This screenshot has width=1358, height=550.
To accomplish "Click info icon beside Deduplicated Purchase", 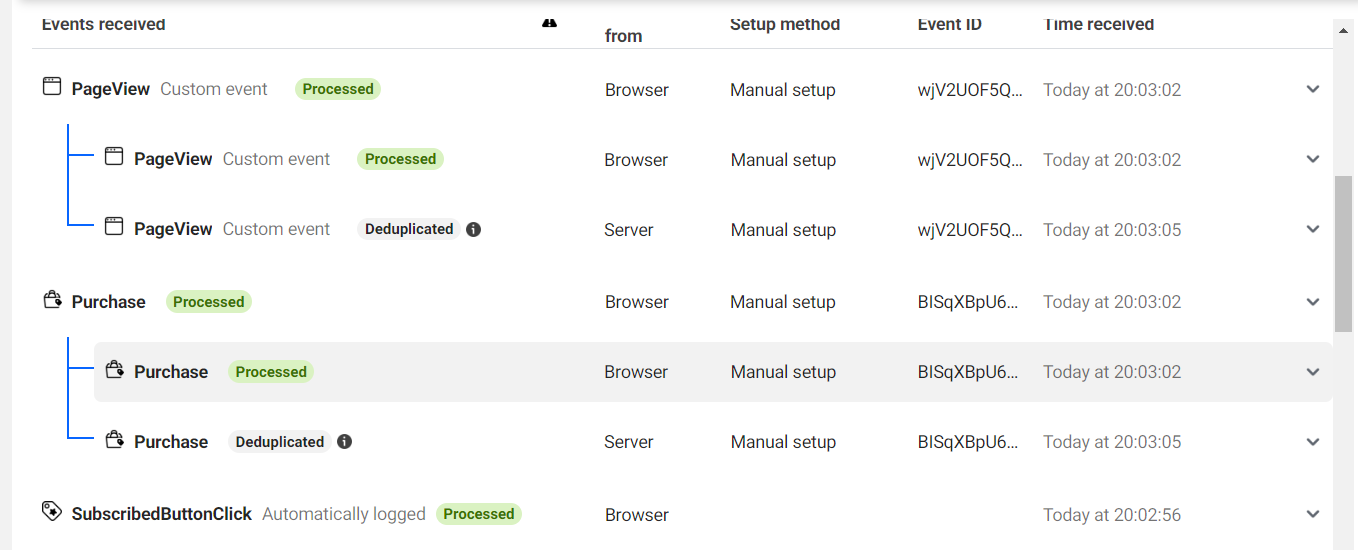I will click(x=344, y=441).
